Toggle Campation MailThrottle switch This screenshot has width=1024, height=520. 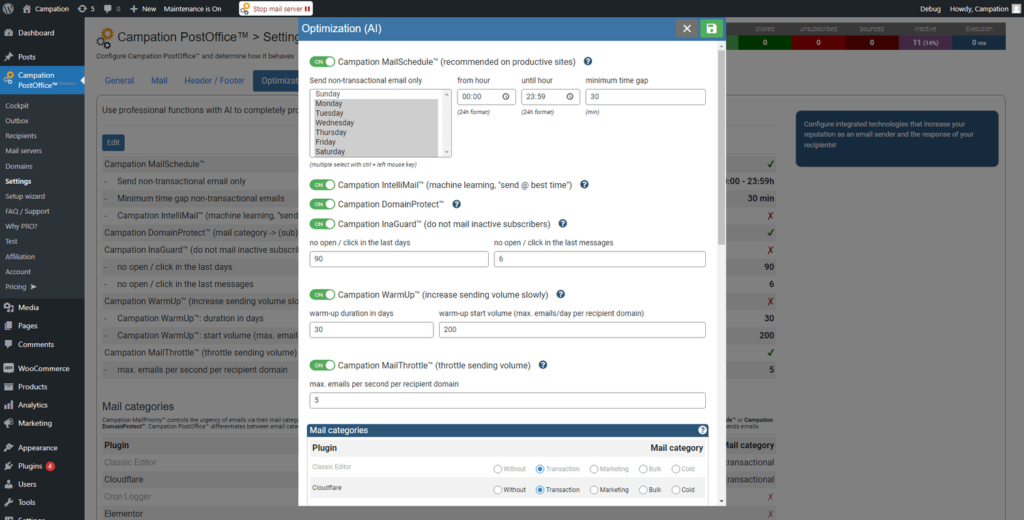(322, 365)
